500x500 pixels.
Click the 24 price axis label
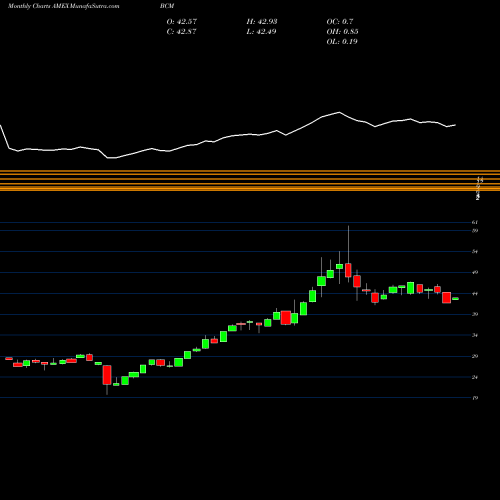[475, 377]
